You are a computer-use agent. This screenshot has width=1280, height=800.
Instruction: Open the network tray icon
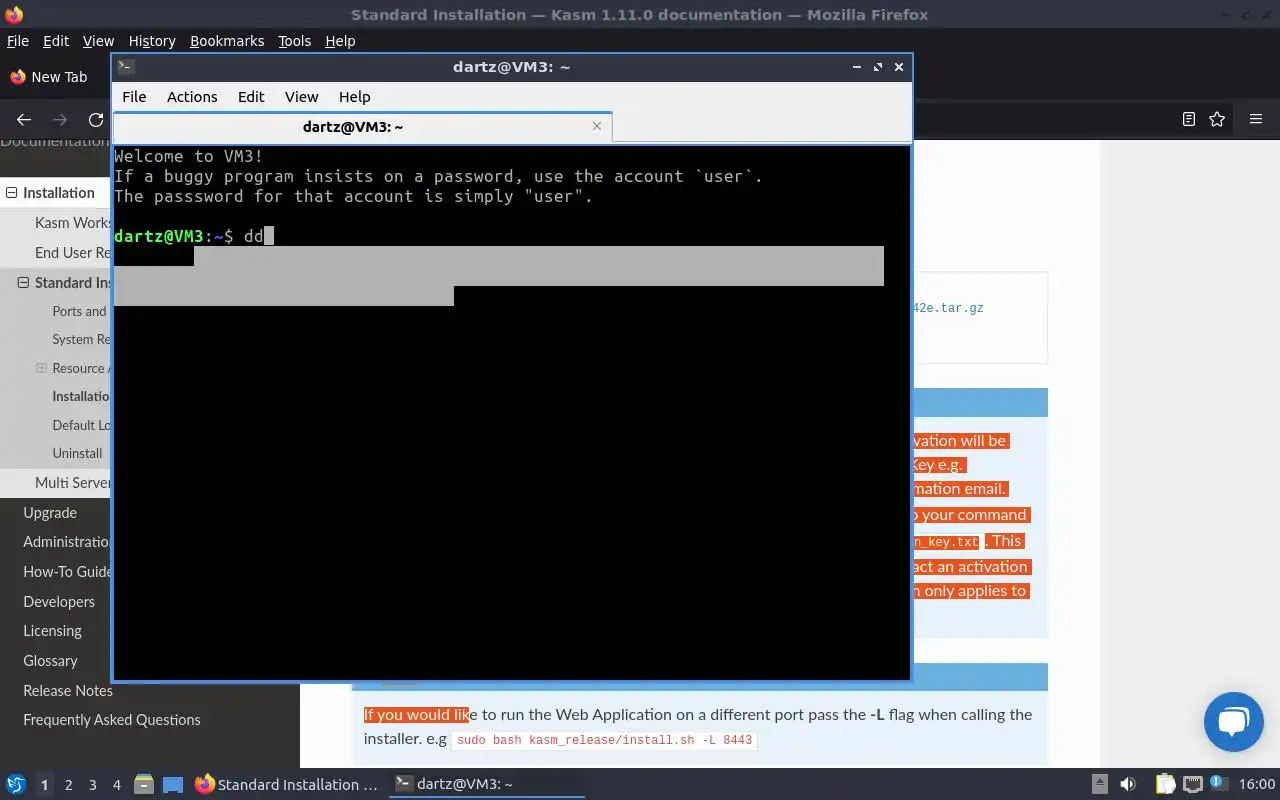1193,784
